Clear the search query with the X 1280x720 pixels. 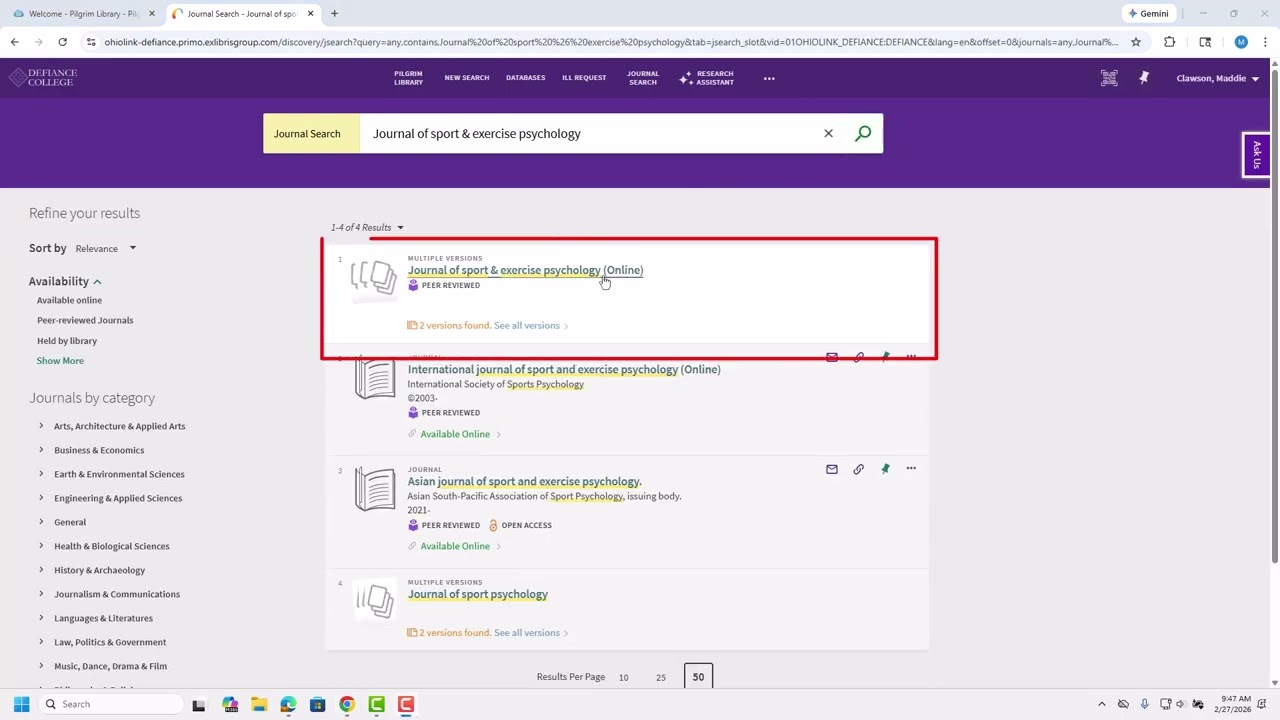pos(828,133)
